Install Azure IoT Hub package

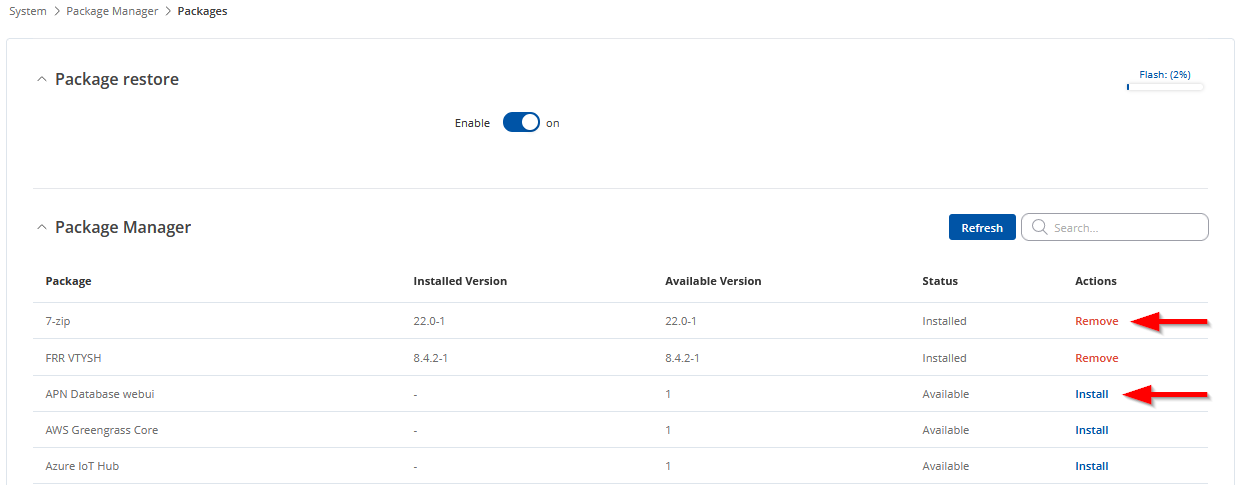point(1091,466)
